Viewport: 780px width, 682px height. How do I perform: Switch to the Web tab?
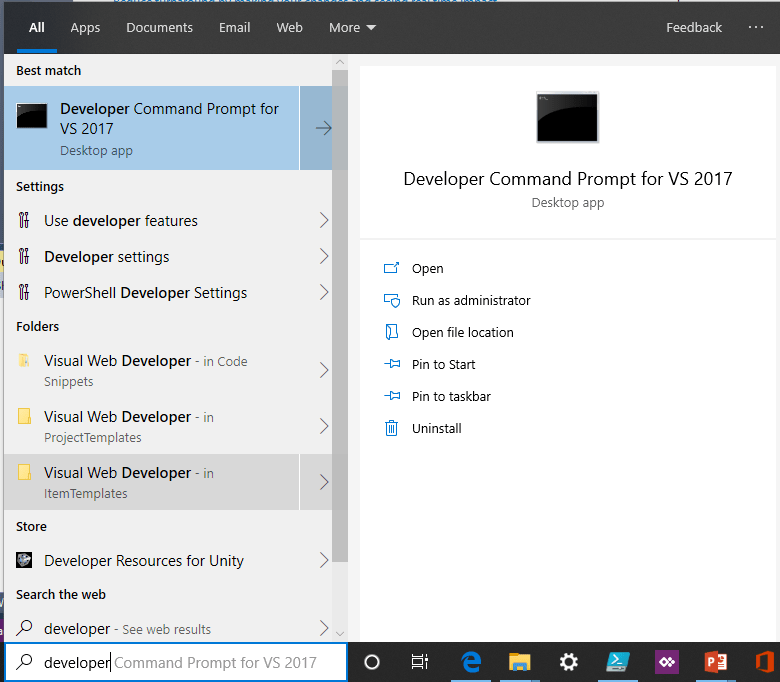pyautogui.click(x=290, y=27)
